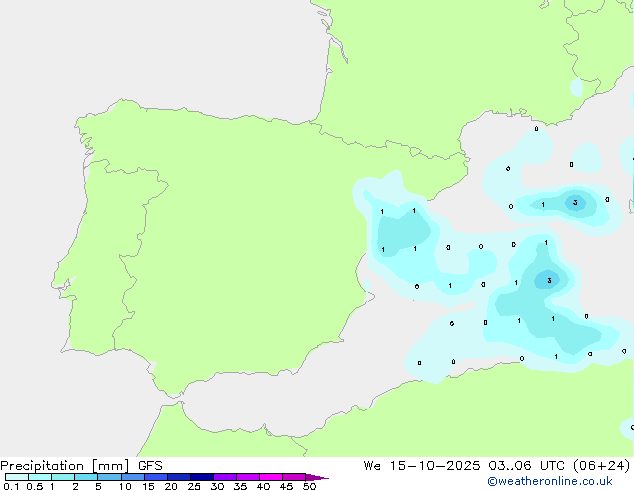Pick the 40–45 mm magenta legend swatch

[x=271, y=477]
